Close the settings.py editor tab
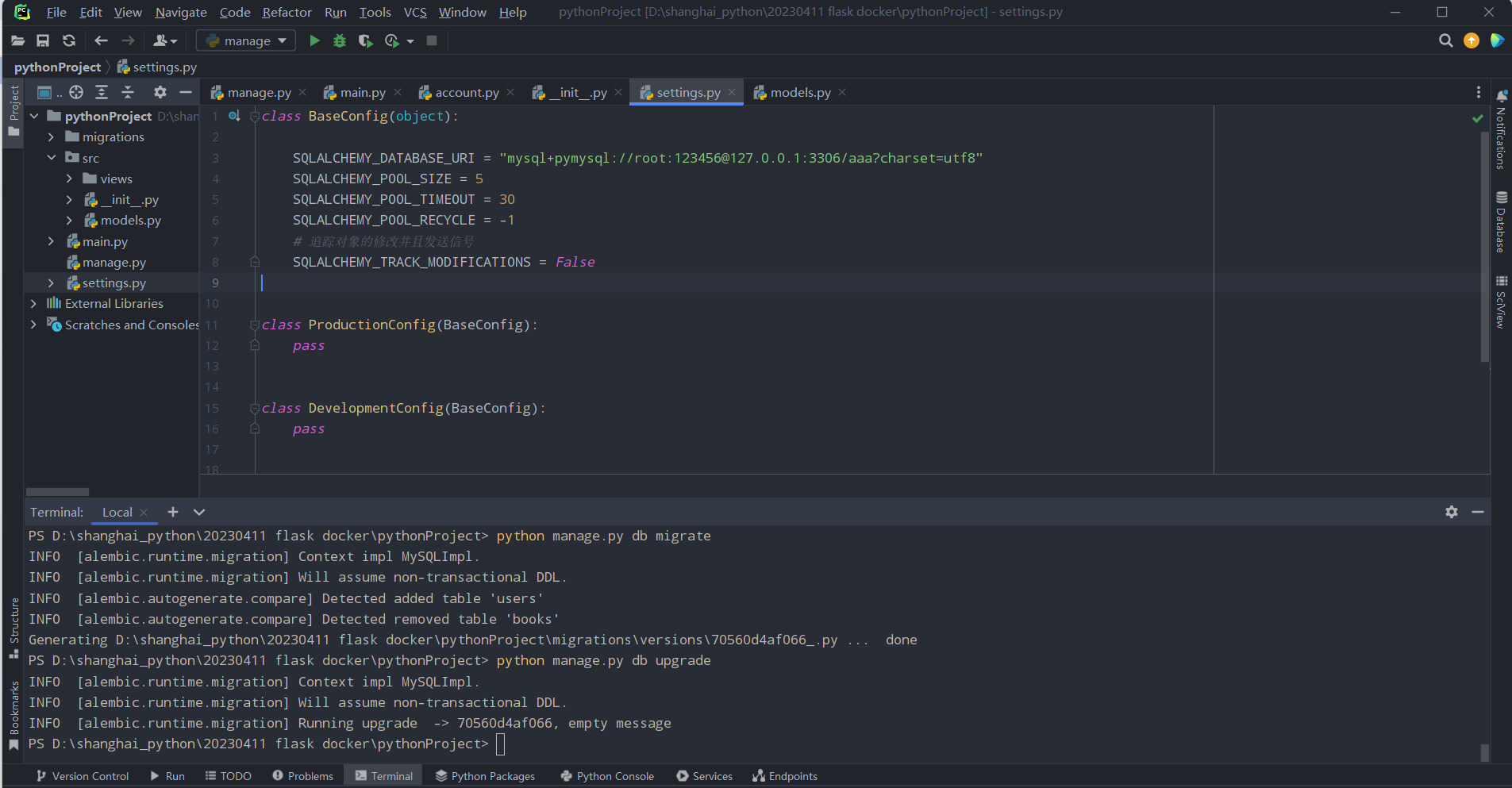The image size is (1512, 788). pyautogui.click(x=732, y=92)
